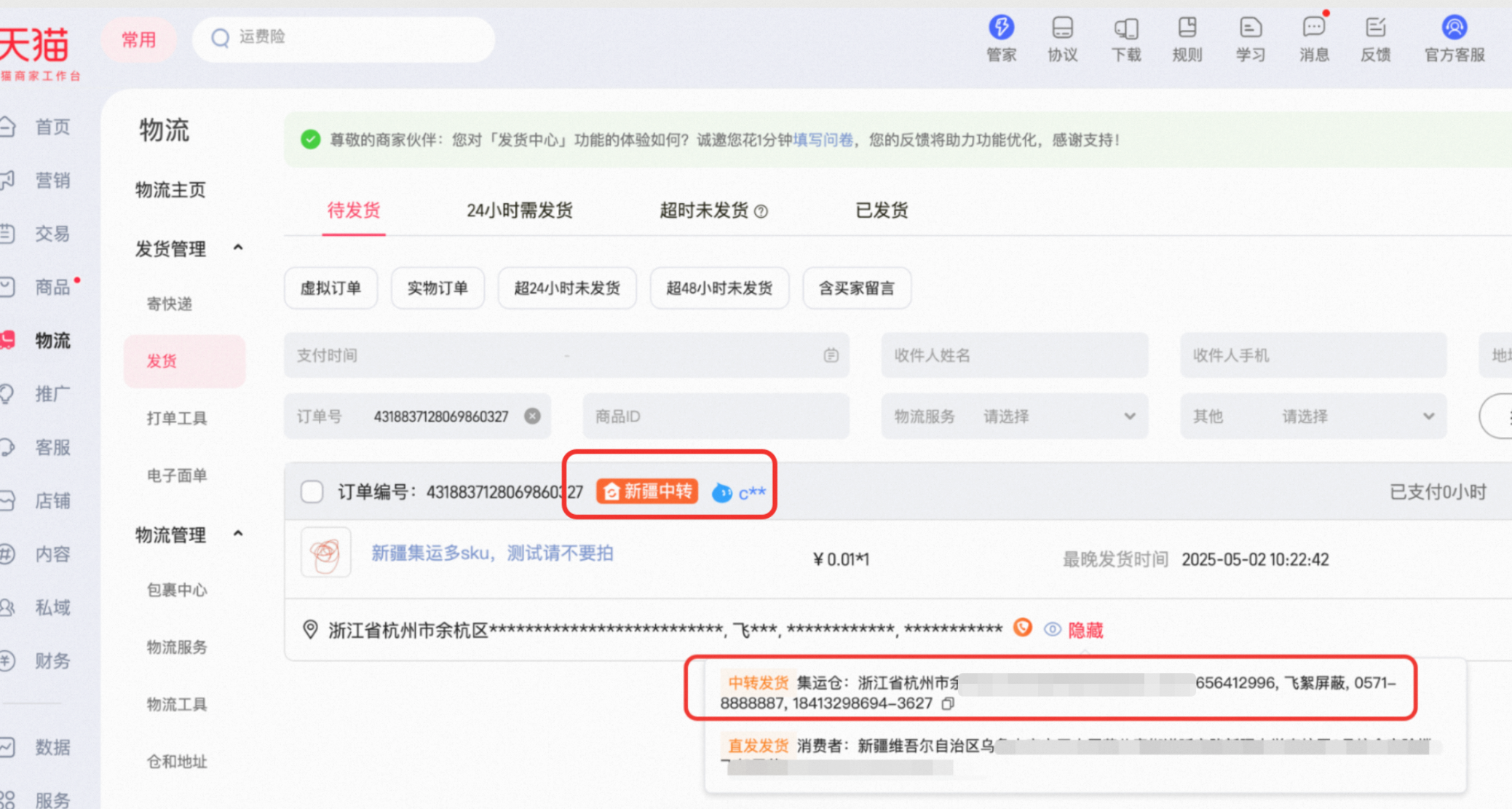Screen dimensions: 1512x809
Task: Click the 支付时间 date range field
Action: (x=566, y=355)
